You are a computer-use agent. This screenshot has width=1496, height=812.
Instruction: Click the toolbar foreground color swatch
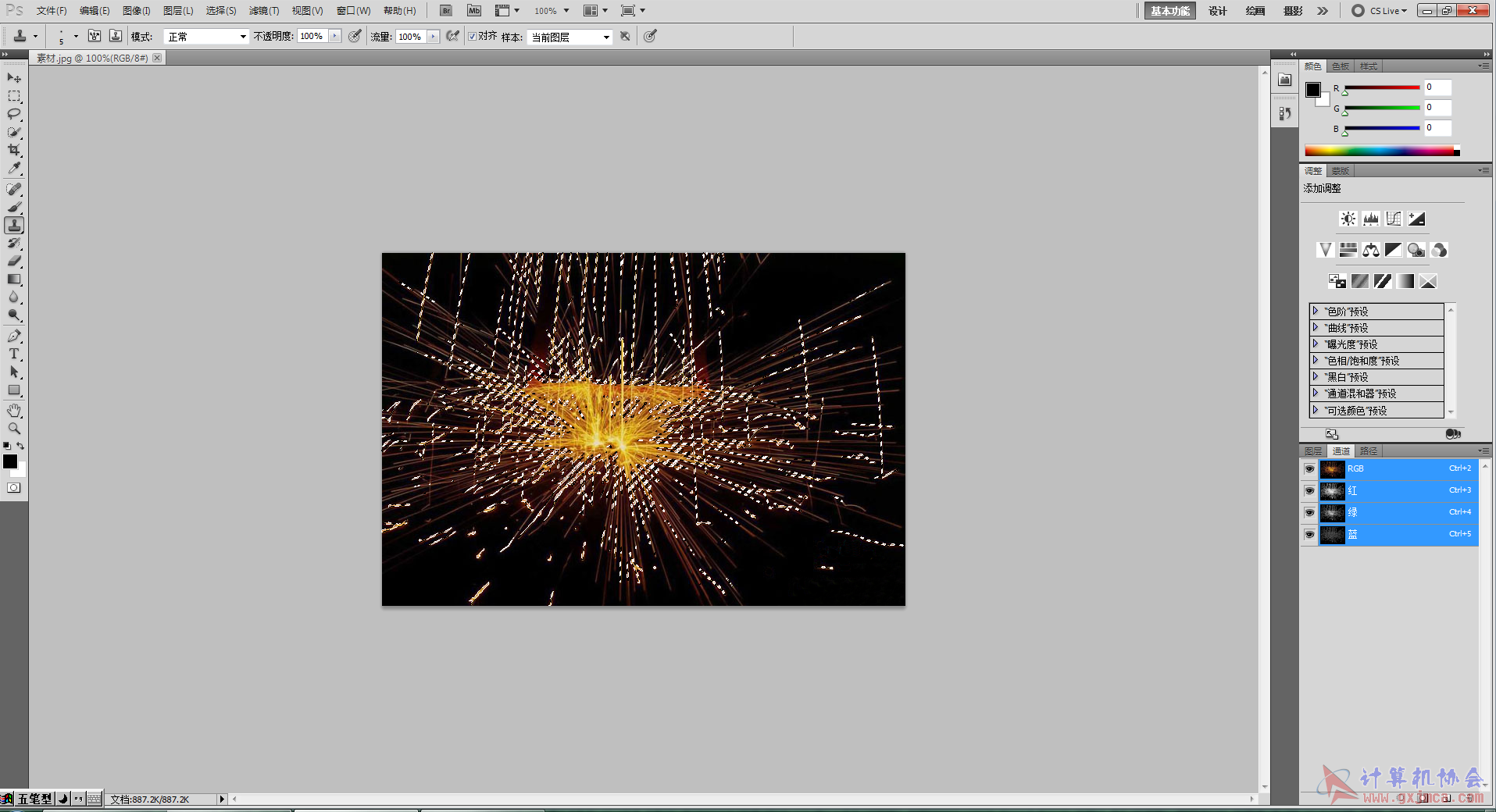tap(10, 461)
